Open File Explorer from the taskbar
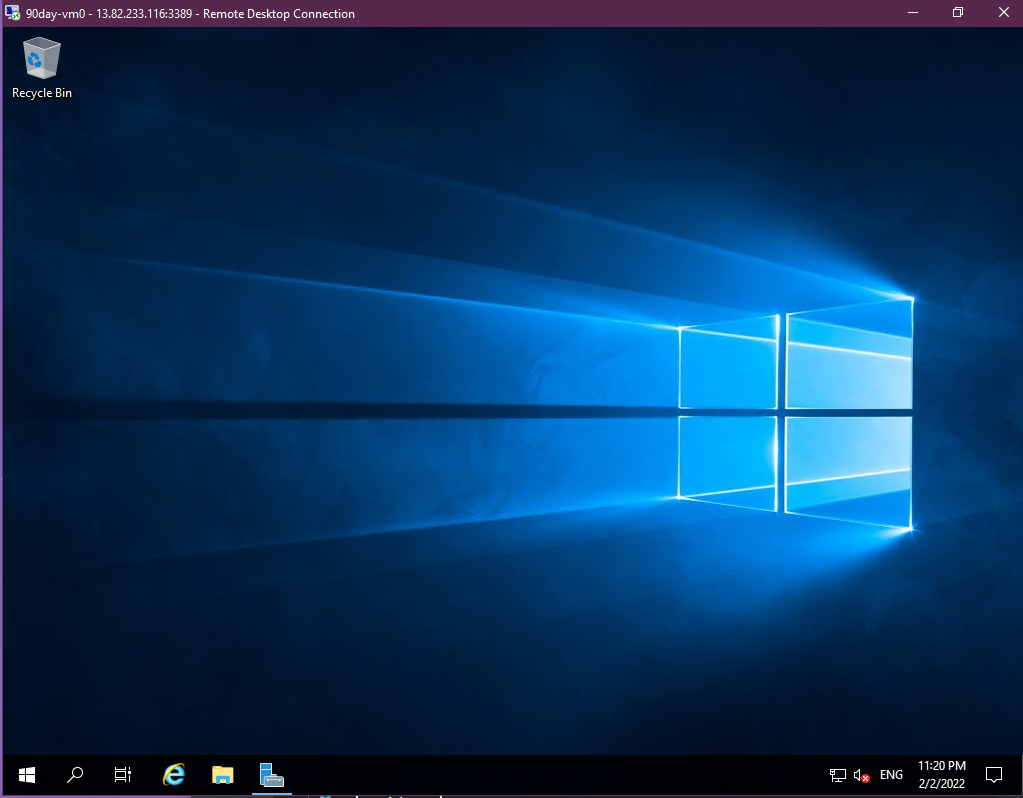This screenshot has width=1023, height=798. coord(222,775)
